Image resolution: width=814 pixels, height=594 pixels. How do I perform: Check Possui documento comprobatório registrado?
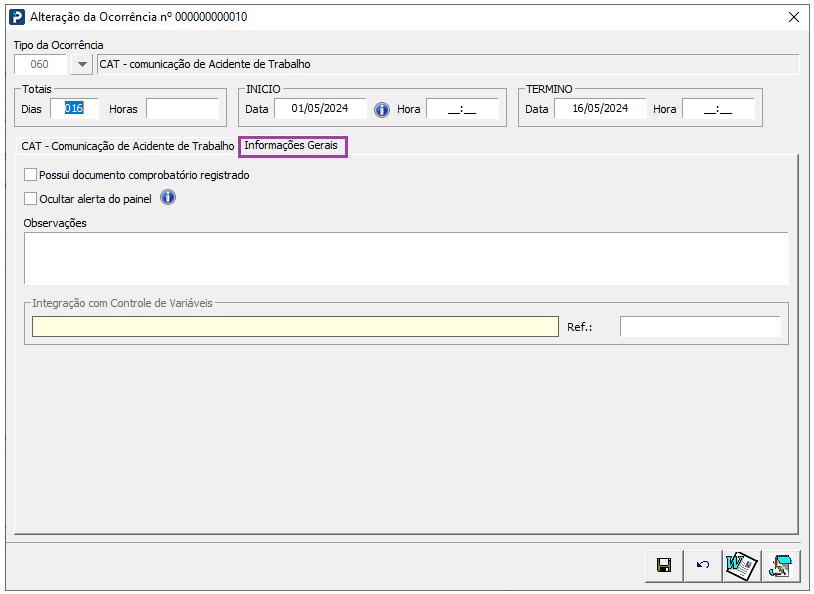click(30, 175)
